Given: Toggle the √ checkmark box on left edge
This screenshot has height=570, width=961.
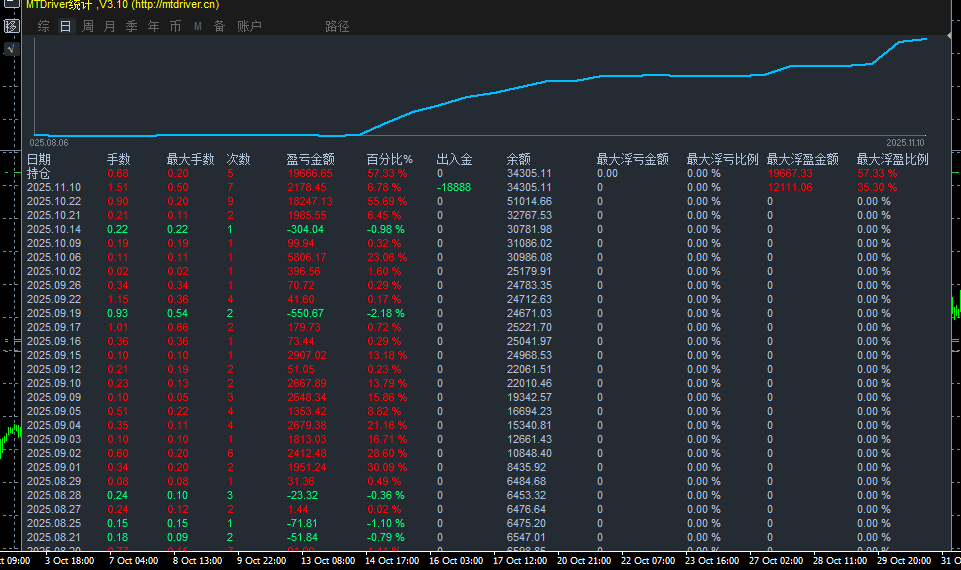Looking at the screenshot, I should tap(11, 48).
